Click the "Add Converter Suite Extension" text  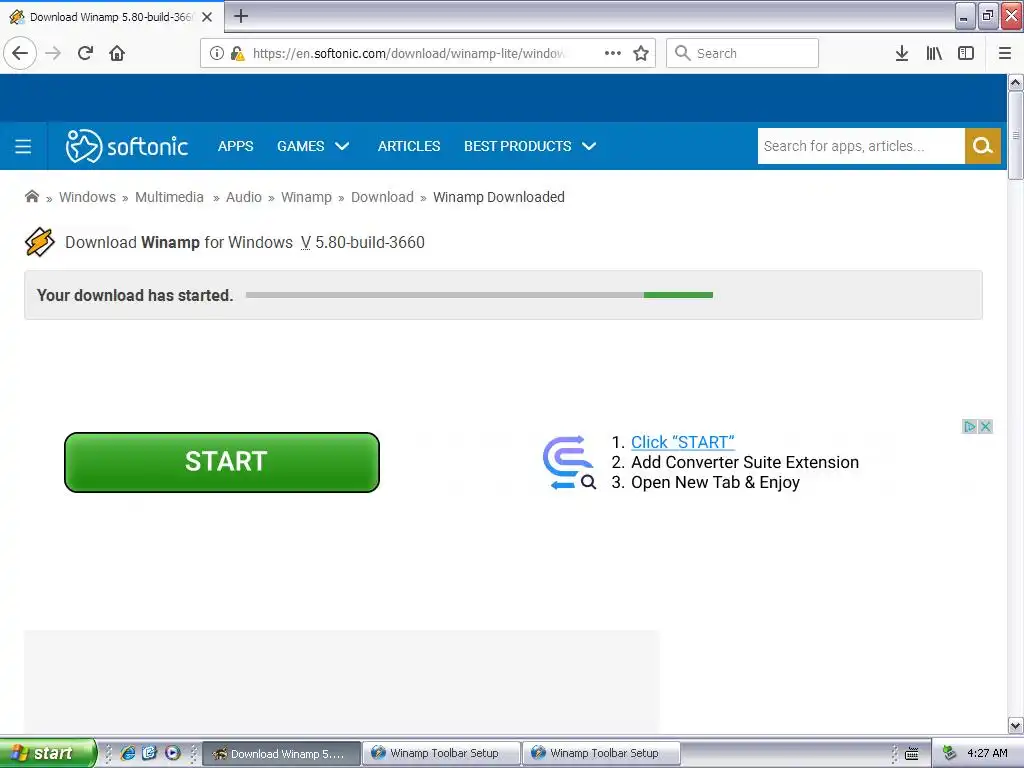[x=744, y=462]
